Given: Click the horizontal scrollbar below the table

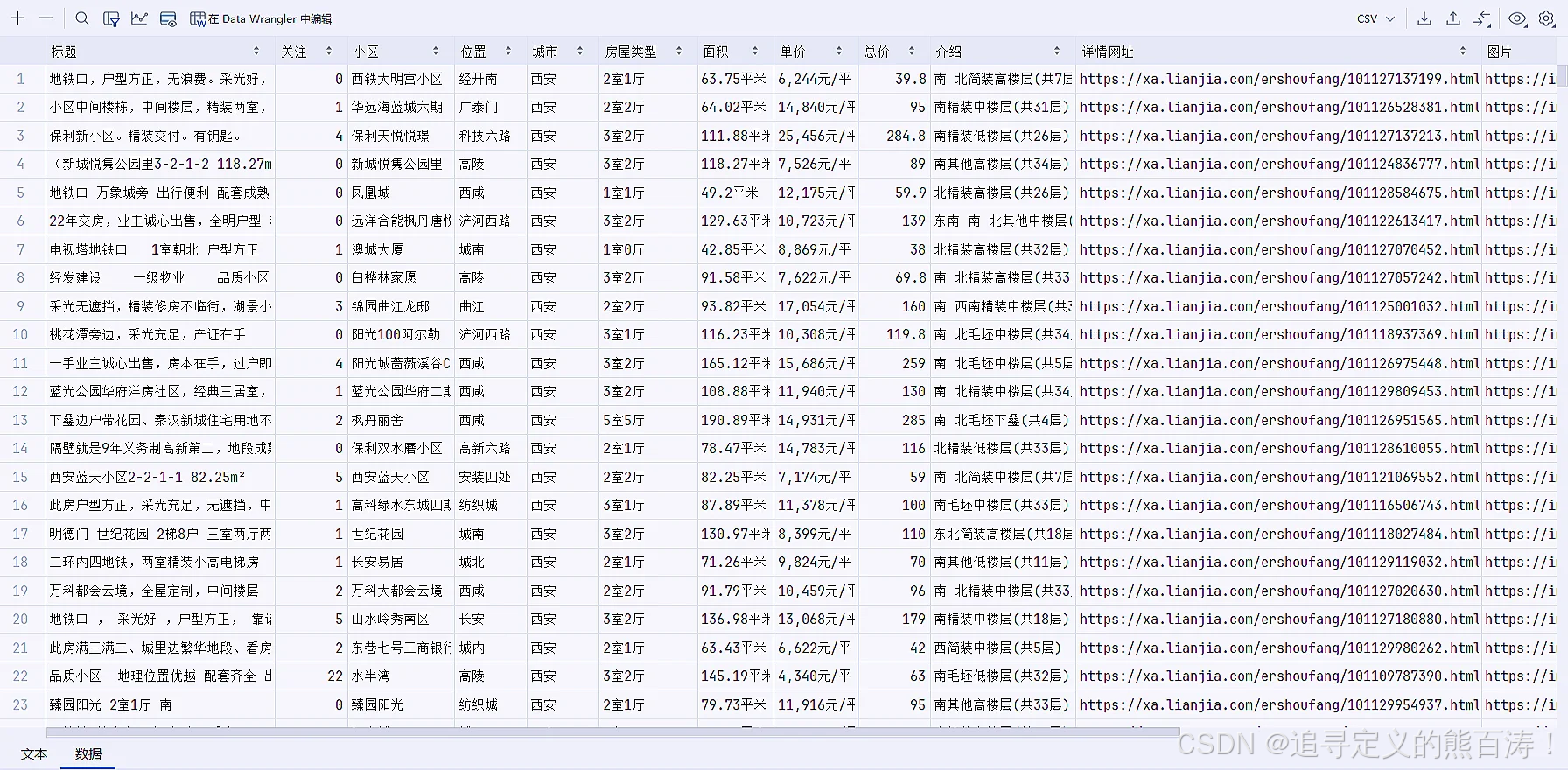Looking at the screenshot, I should pos(612,731).
